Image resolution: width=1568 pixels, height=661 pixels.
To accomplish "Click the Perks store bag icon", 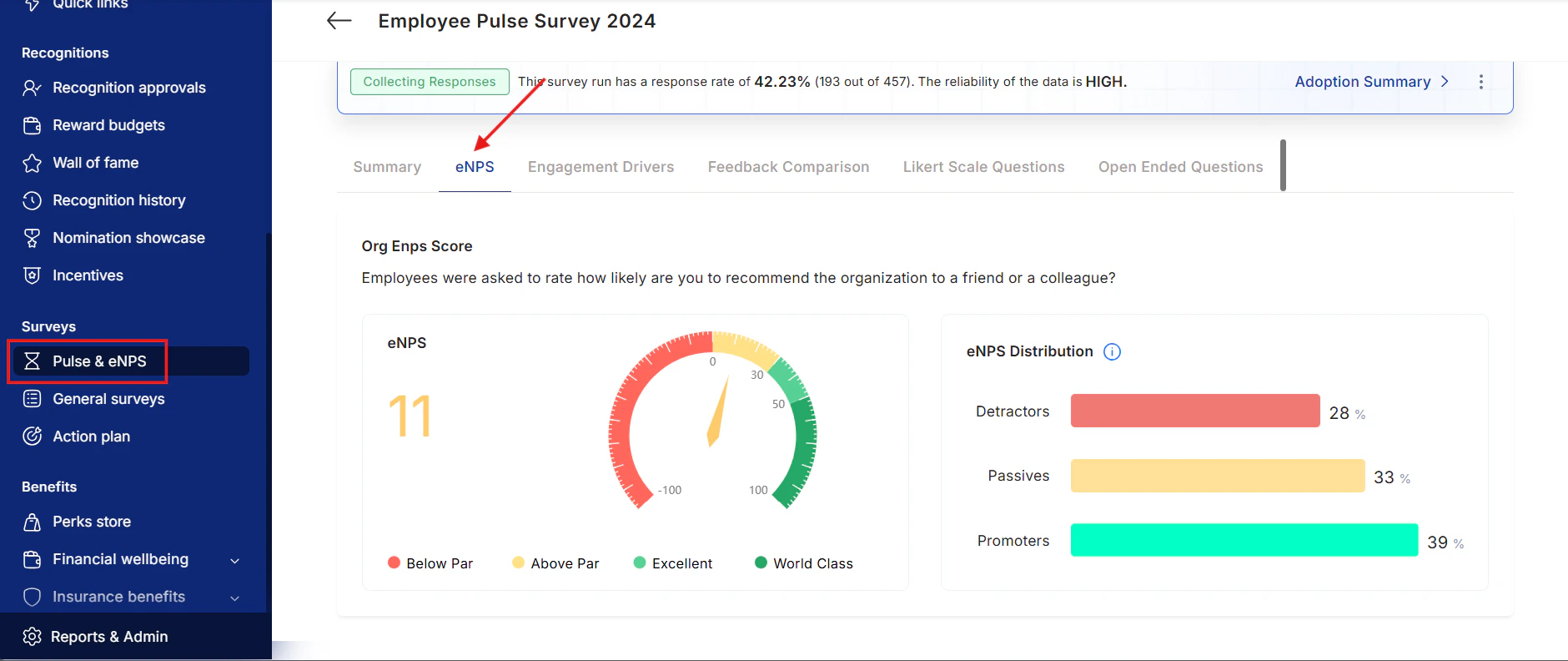I will pos(32,522).
